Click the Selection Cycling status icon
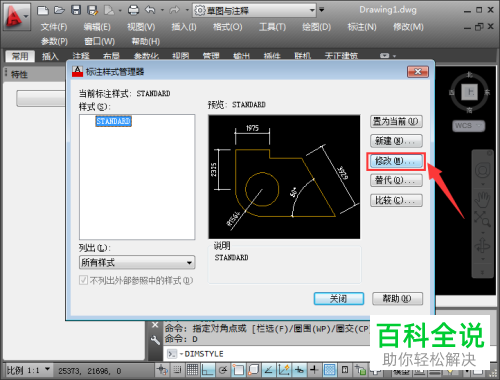The width and height of the screenshot is (500, 380). coord(360,370)
